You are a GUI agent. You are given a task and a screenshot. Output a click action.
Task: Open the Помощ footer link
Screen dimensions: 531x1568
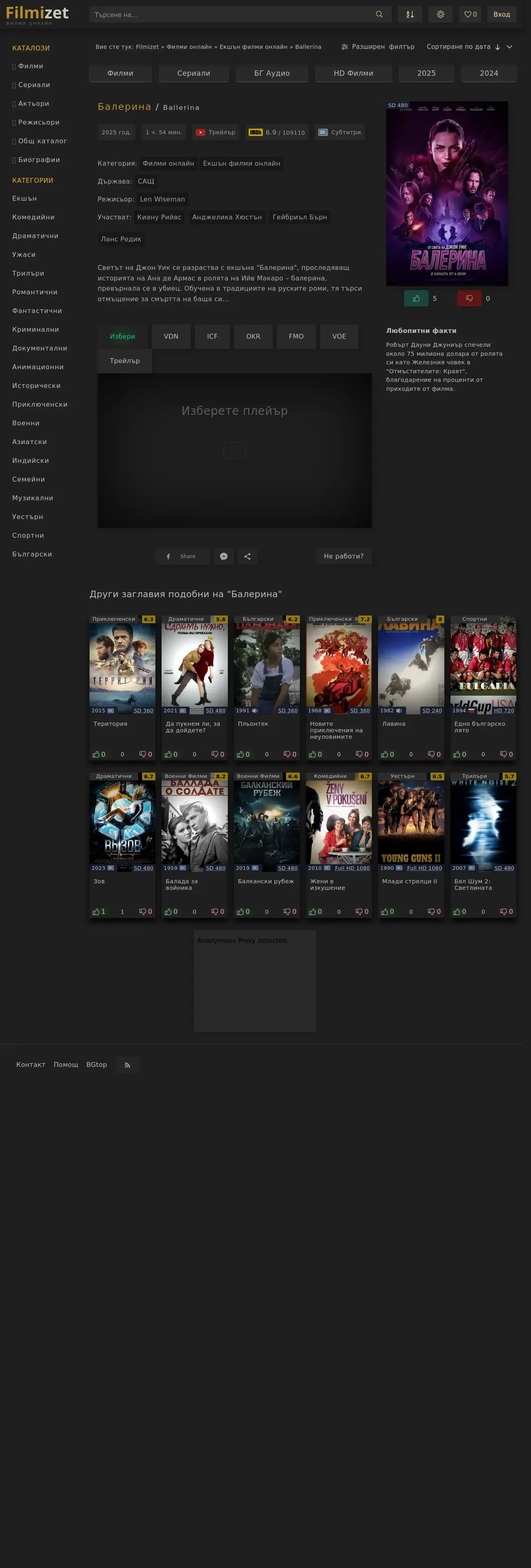click(x=66, y=1065)
